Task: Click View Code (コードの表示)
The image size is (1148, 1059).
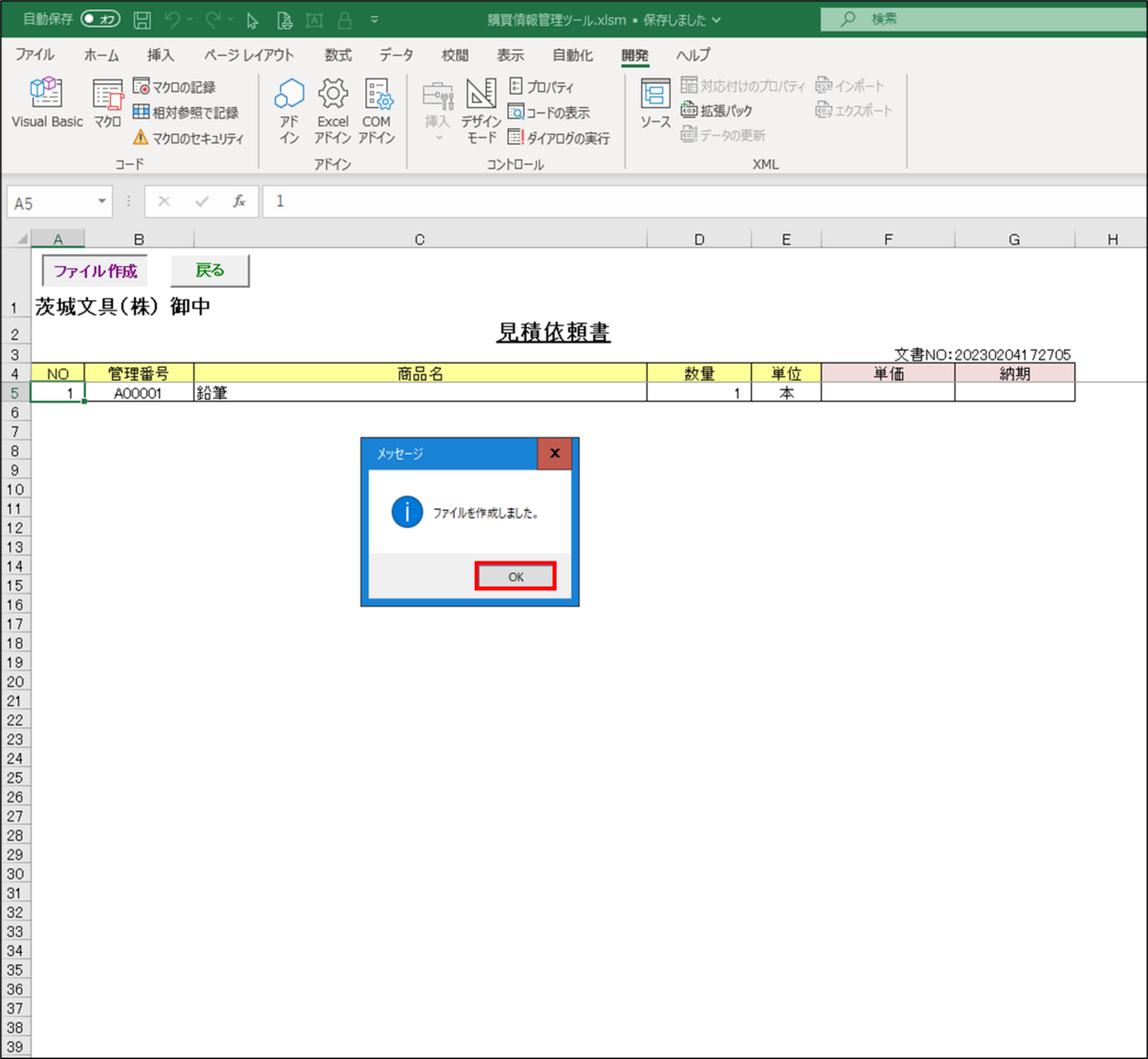Action: [549, 112]
